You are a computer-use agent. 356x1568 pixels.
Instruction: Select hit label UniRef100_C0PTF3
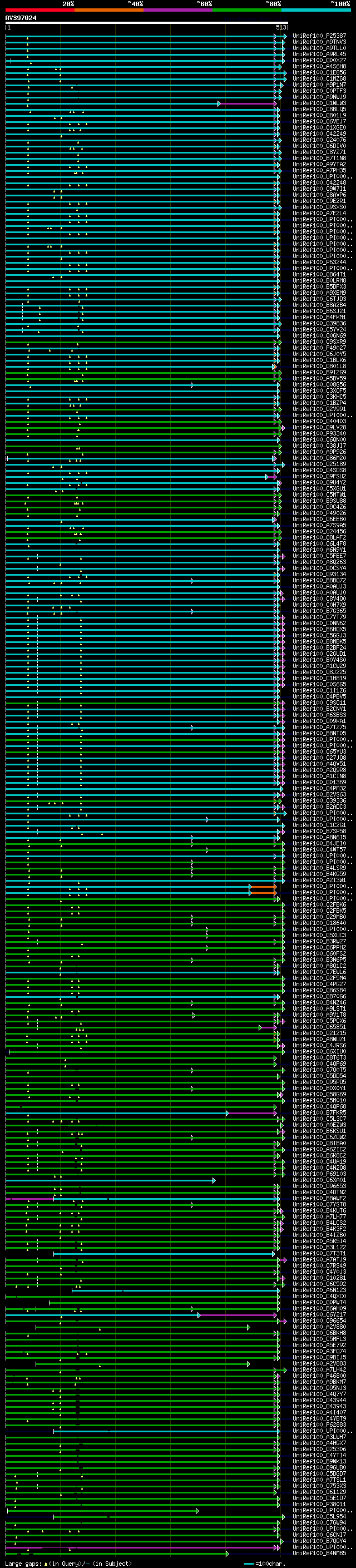point(319,91)
